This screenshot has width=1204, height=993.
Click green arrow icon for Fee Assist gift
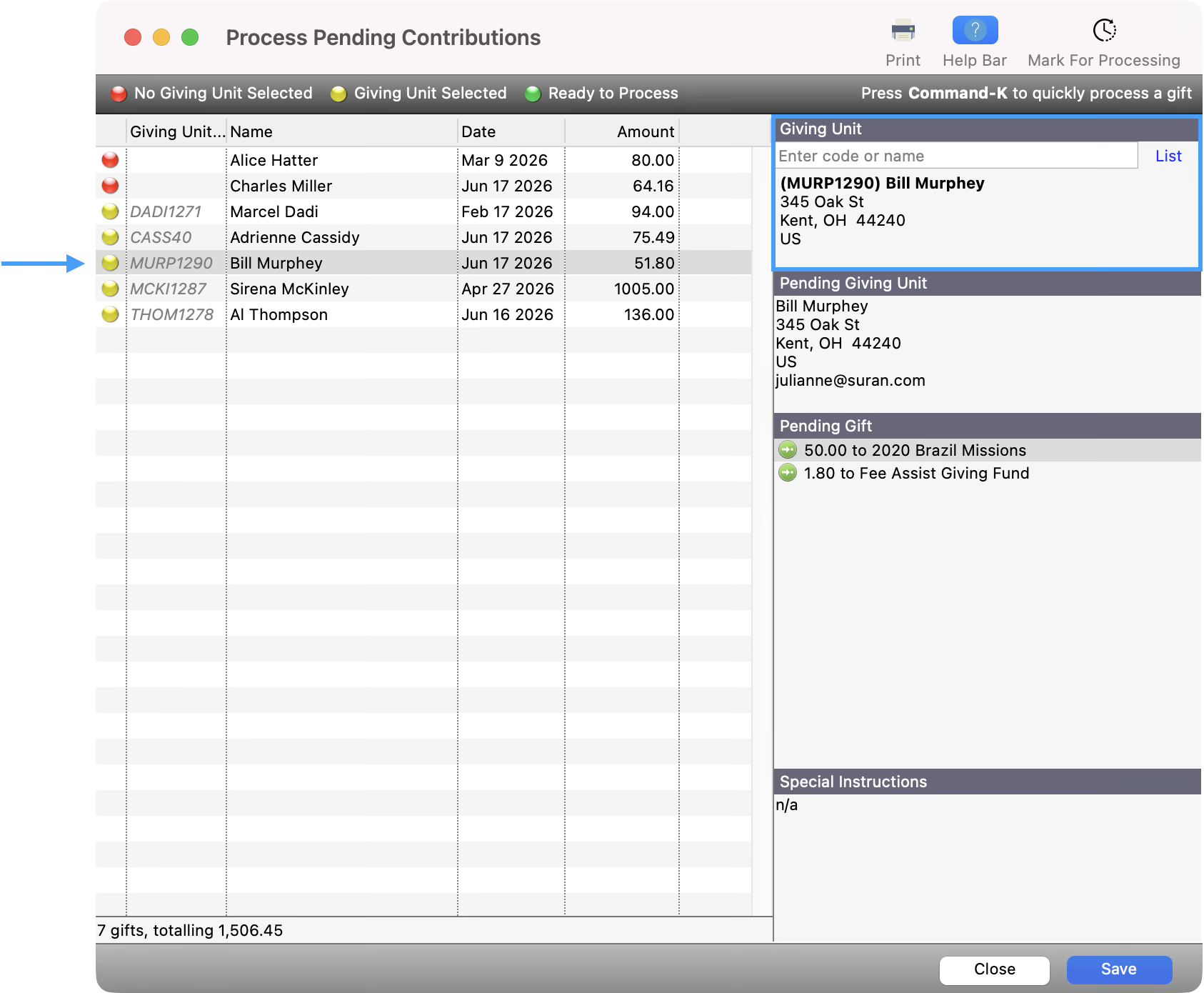tap(788, 473)
